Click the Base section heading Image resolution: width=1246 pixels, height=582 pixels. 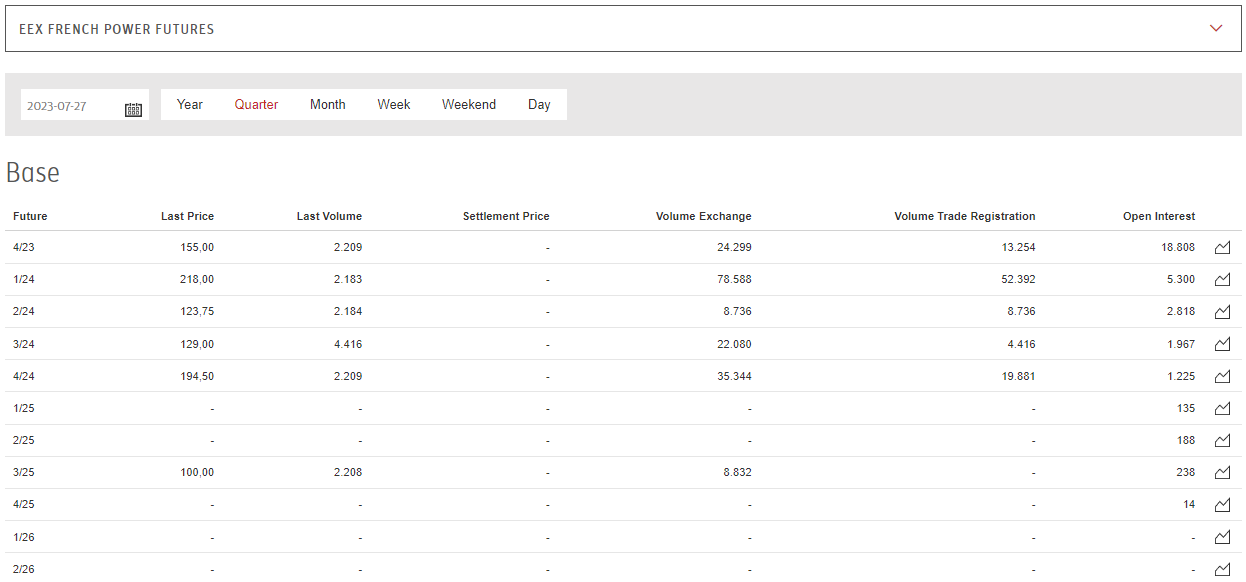tap(33, 172)
